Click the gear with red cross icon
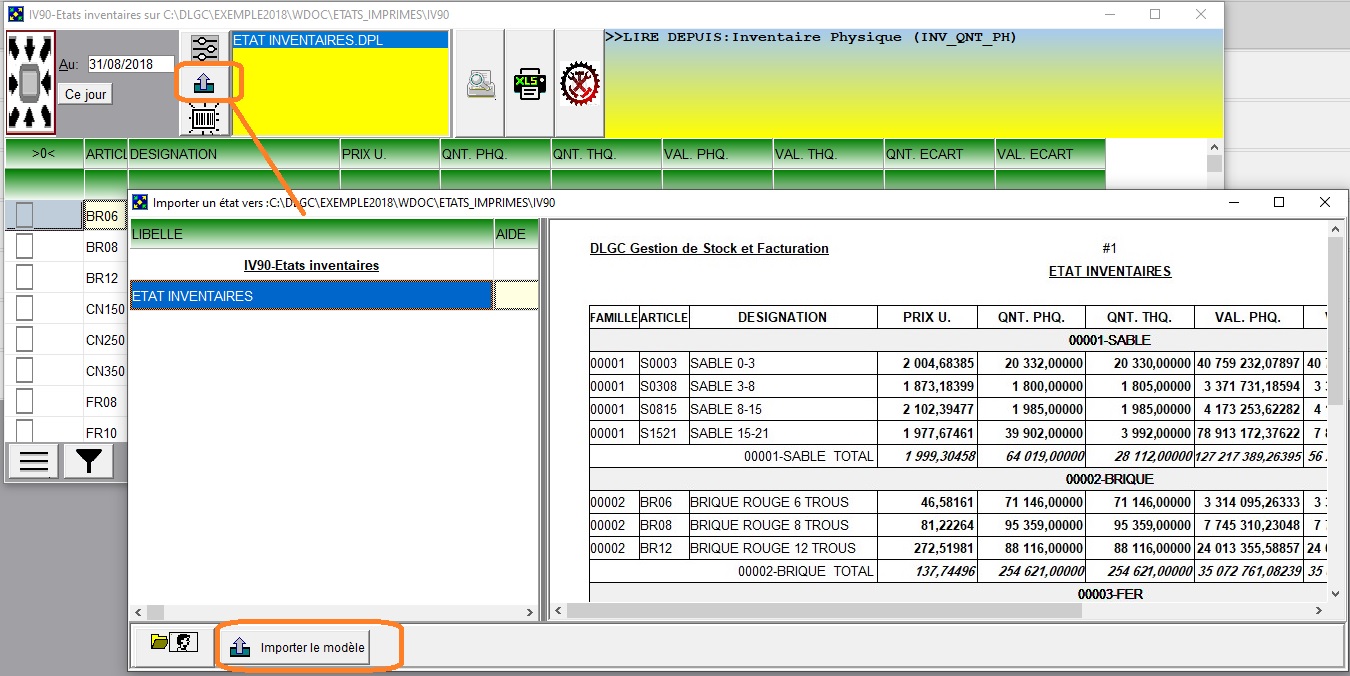 [x=579, y=84]
